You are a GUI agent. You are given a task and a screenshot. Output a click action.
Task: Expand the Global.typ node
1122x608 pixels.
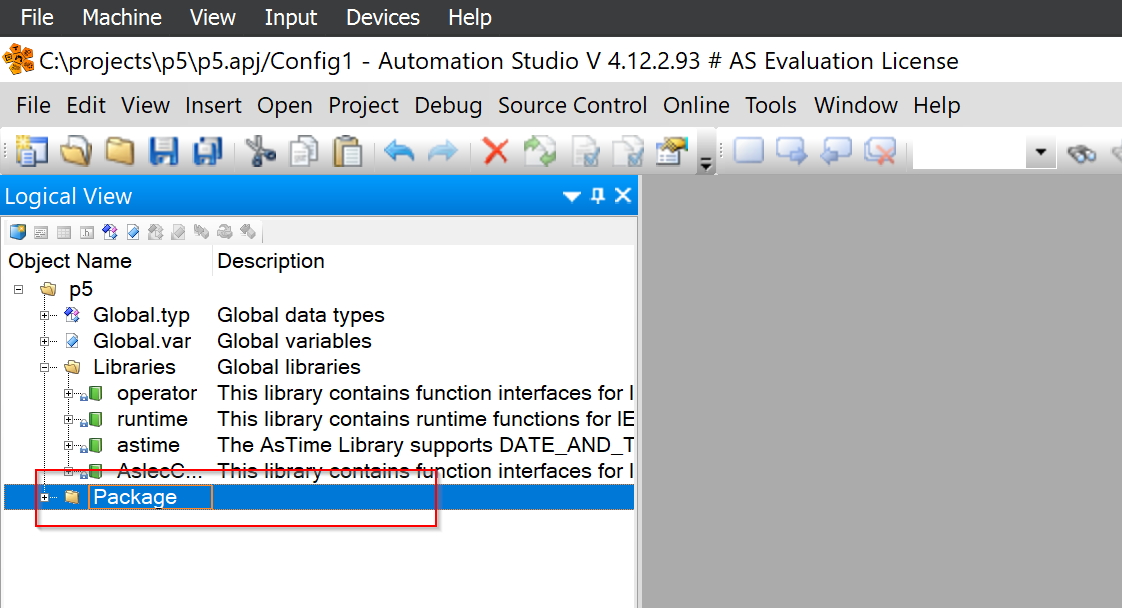pyautogui.click(x=44, y=315)
